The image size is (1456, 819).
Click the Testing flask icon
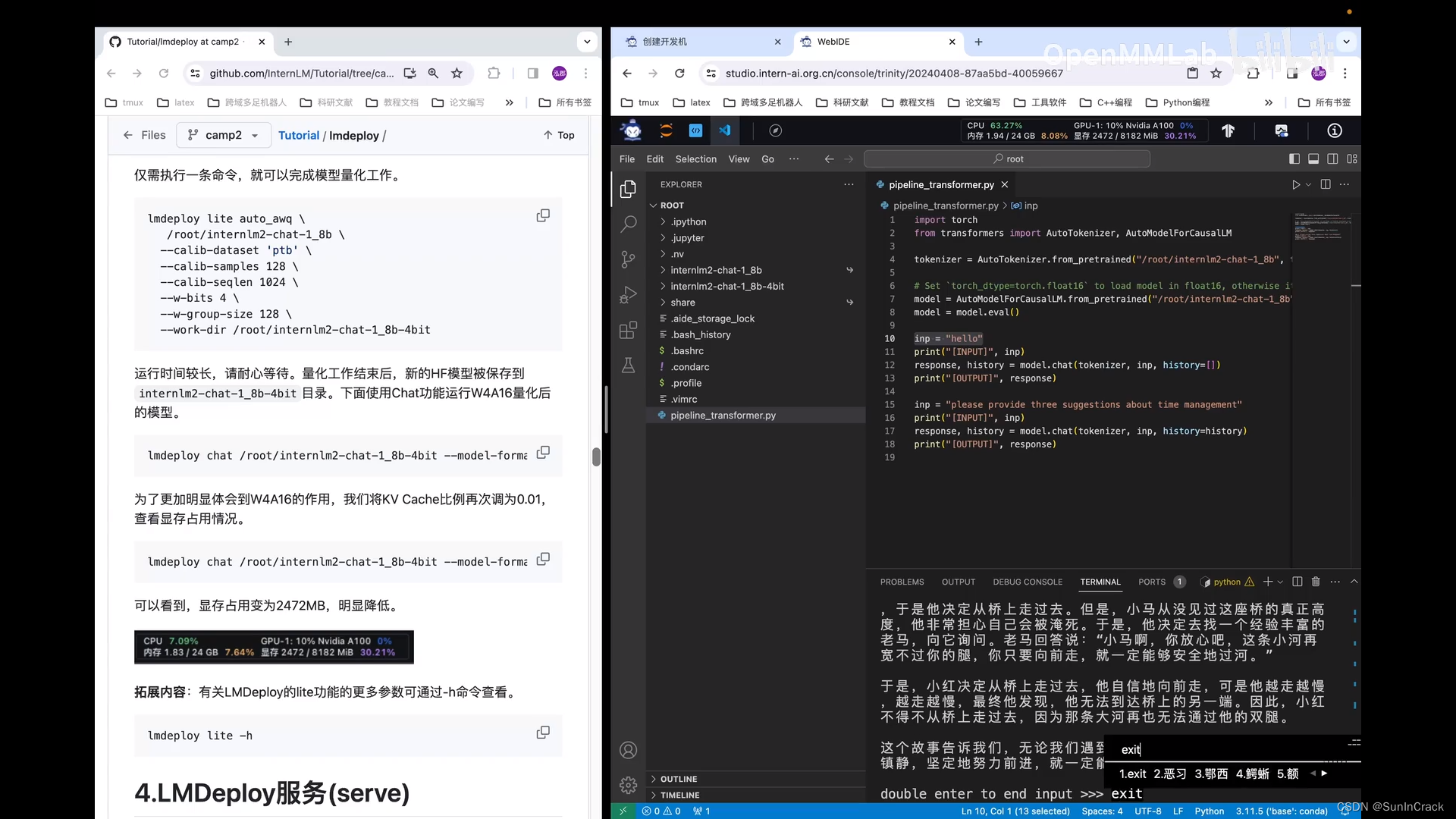click(x=628, y=366)
